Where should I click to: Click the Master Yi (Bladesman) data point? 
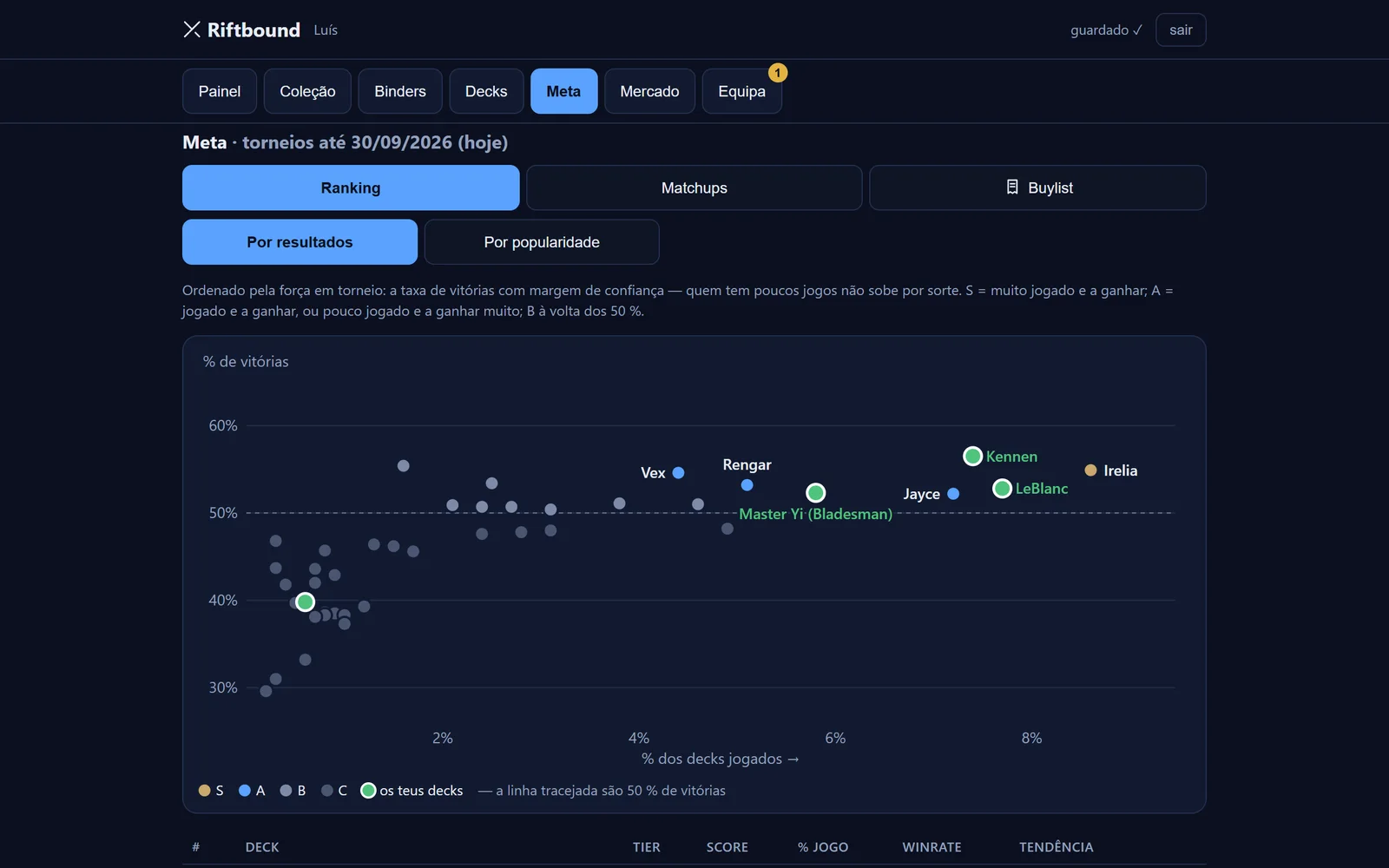[x=815, y=493]
